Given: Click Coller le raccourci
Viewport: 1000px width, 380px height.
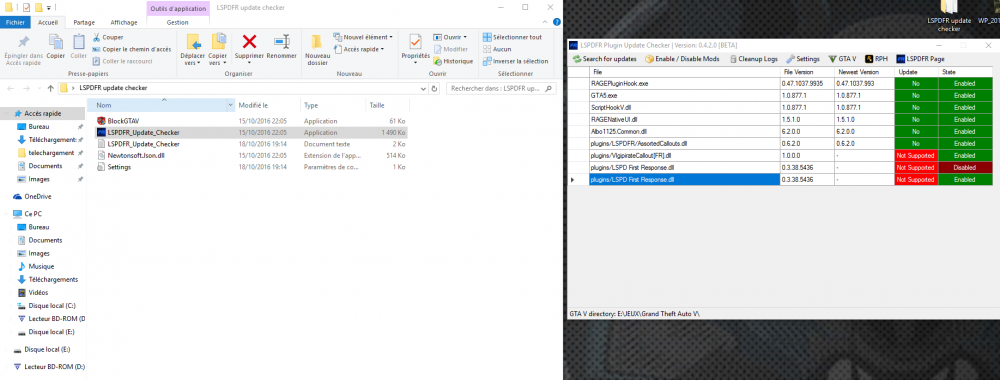Looking at the screenshot, I should click(122, 61).
